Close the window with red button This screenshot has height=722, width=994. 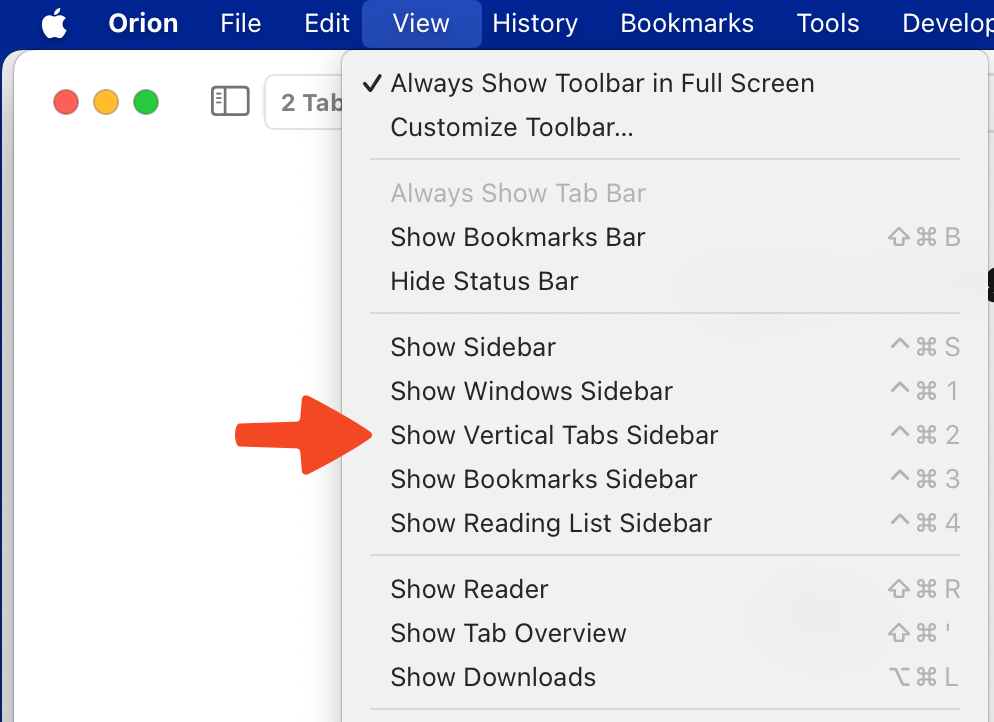coord(66,102)
